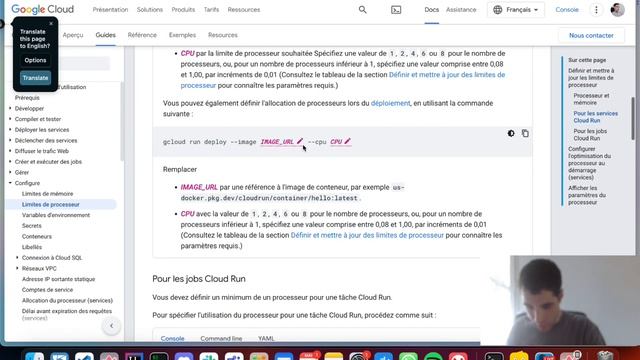Open Limites de mémoire page
The image size is (640, 360).
[x=47, y=194]
